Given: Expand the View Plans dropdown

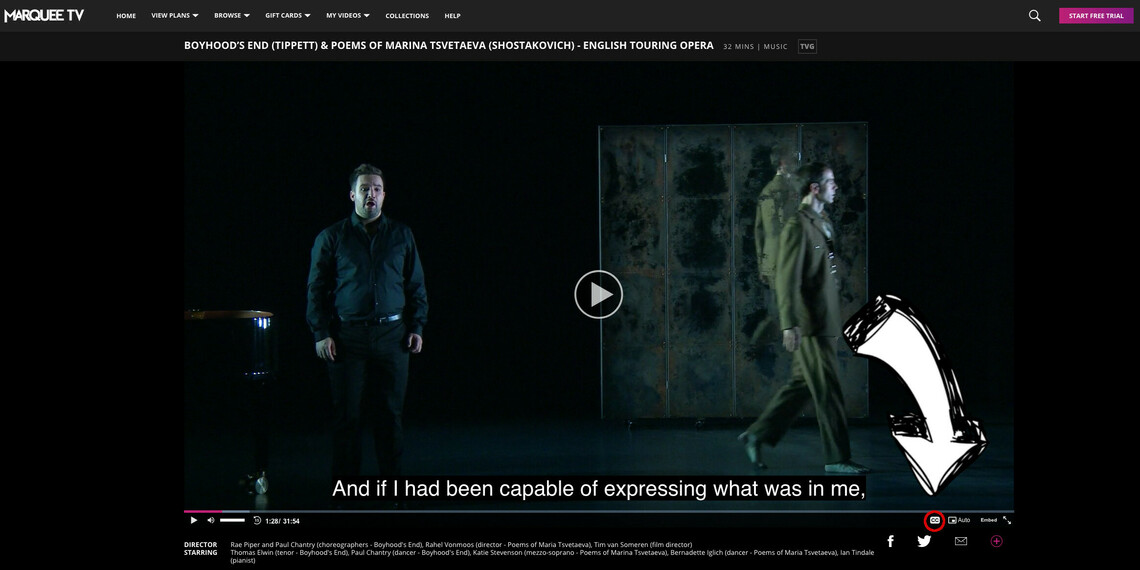Looking at the screenshot, I should point(174,15).
